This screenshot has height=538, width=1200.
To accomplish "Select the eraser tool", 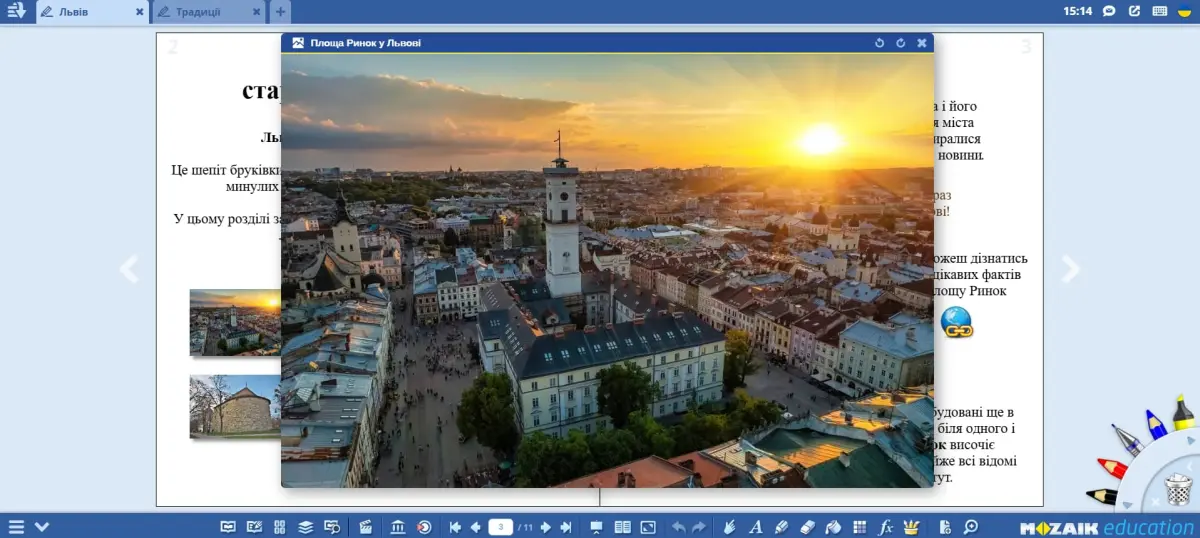I will 808,526.
